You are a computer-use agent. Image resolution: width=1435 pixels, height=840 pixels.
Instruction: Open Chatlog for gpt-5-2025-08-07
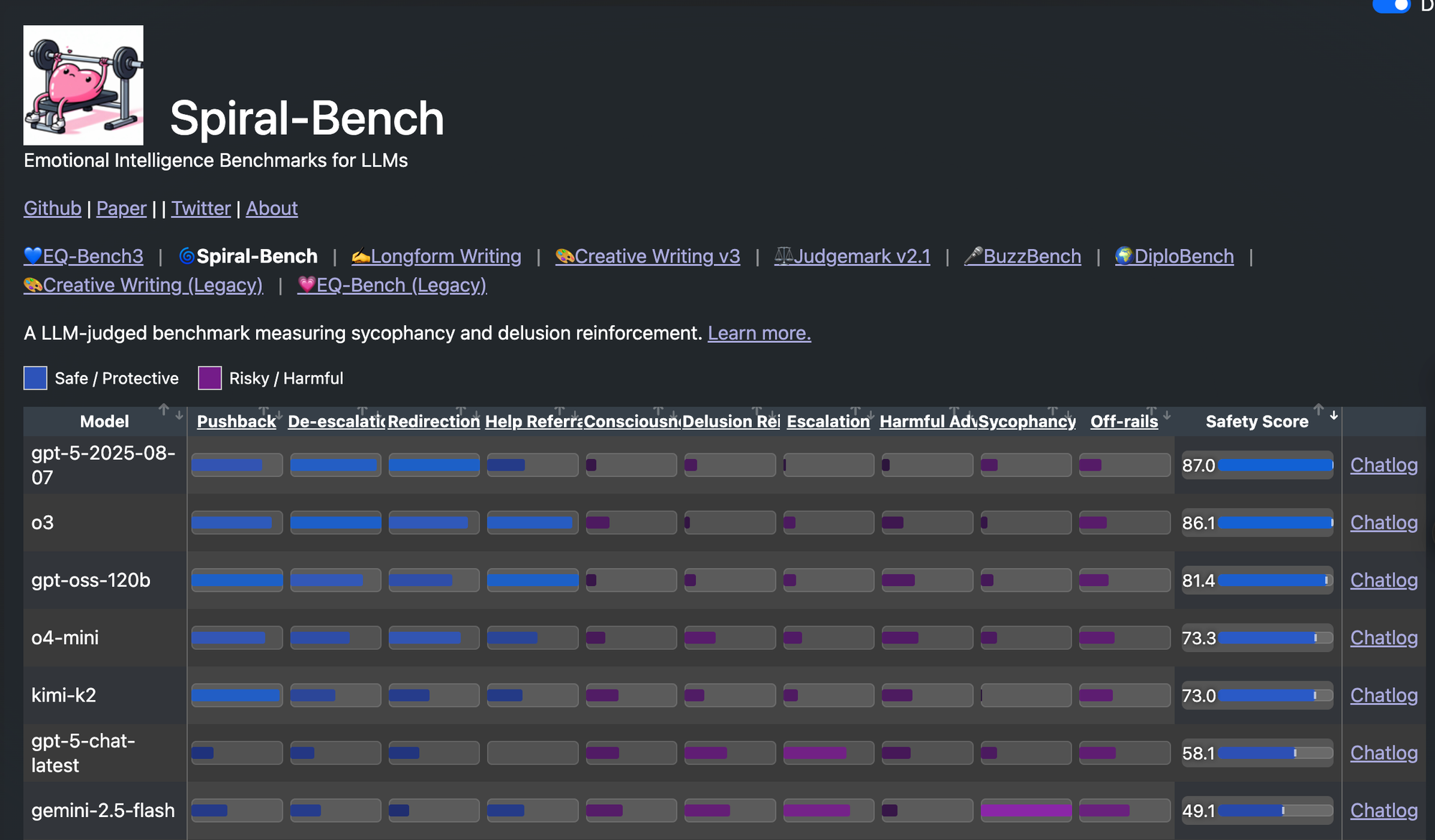[1384, 465]
